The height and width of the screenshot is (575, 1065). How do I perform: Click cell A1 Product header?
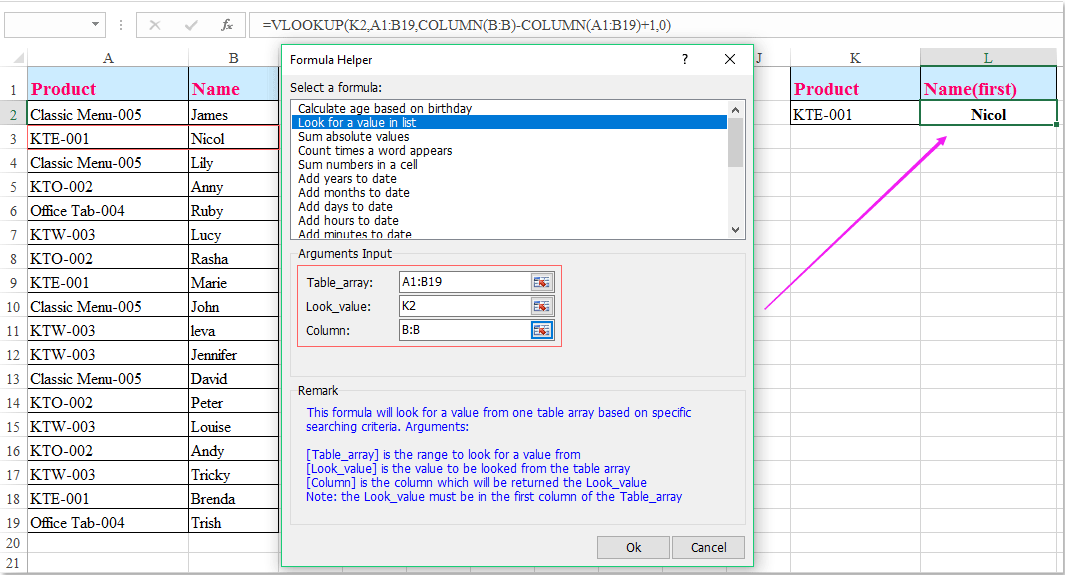point(108,84)
